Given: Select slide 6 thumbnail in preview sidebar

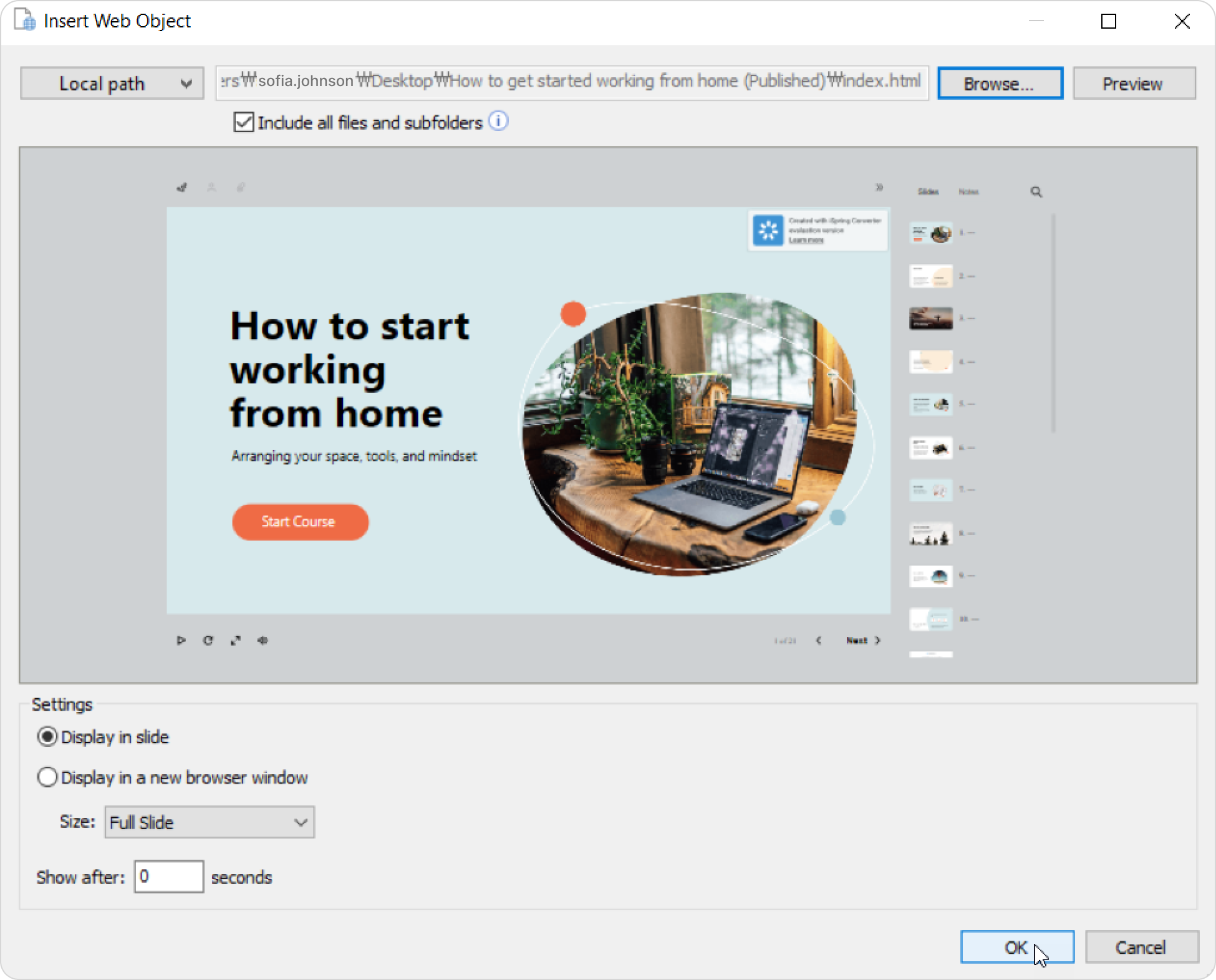Looking at the screenshot, I should pos(931,448).
